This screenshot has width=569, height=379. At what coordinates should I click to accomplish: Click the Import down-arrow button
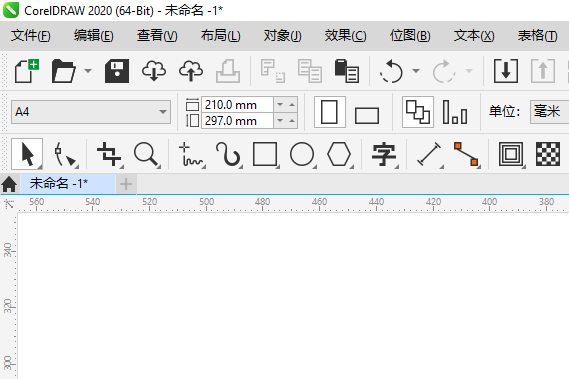point(506,71)
